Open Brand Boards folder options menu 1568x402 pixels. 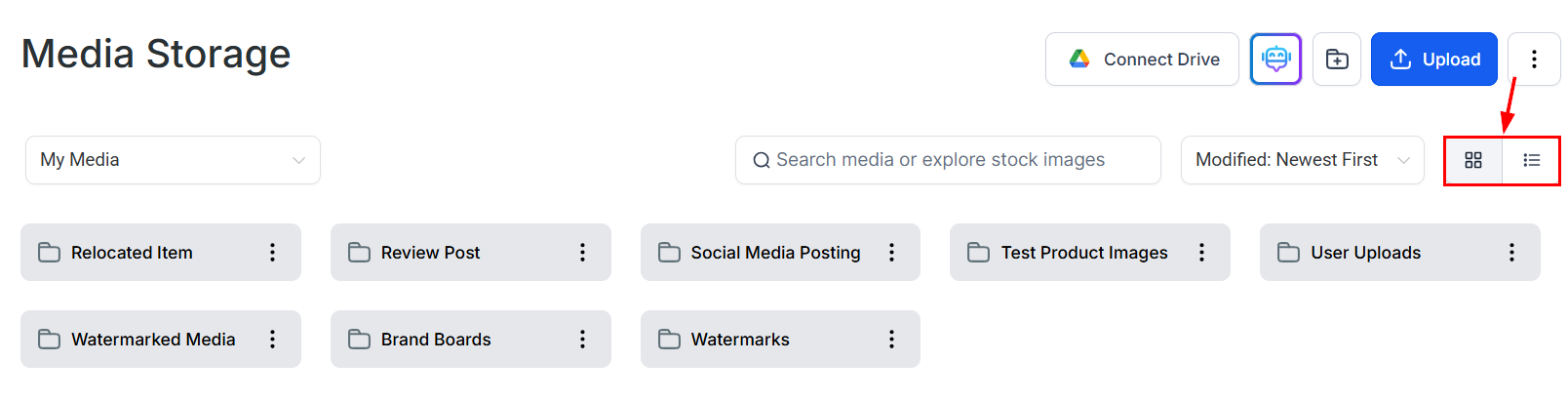tap(582, 340)
